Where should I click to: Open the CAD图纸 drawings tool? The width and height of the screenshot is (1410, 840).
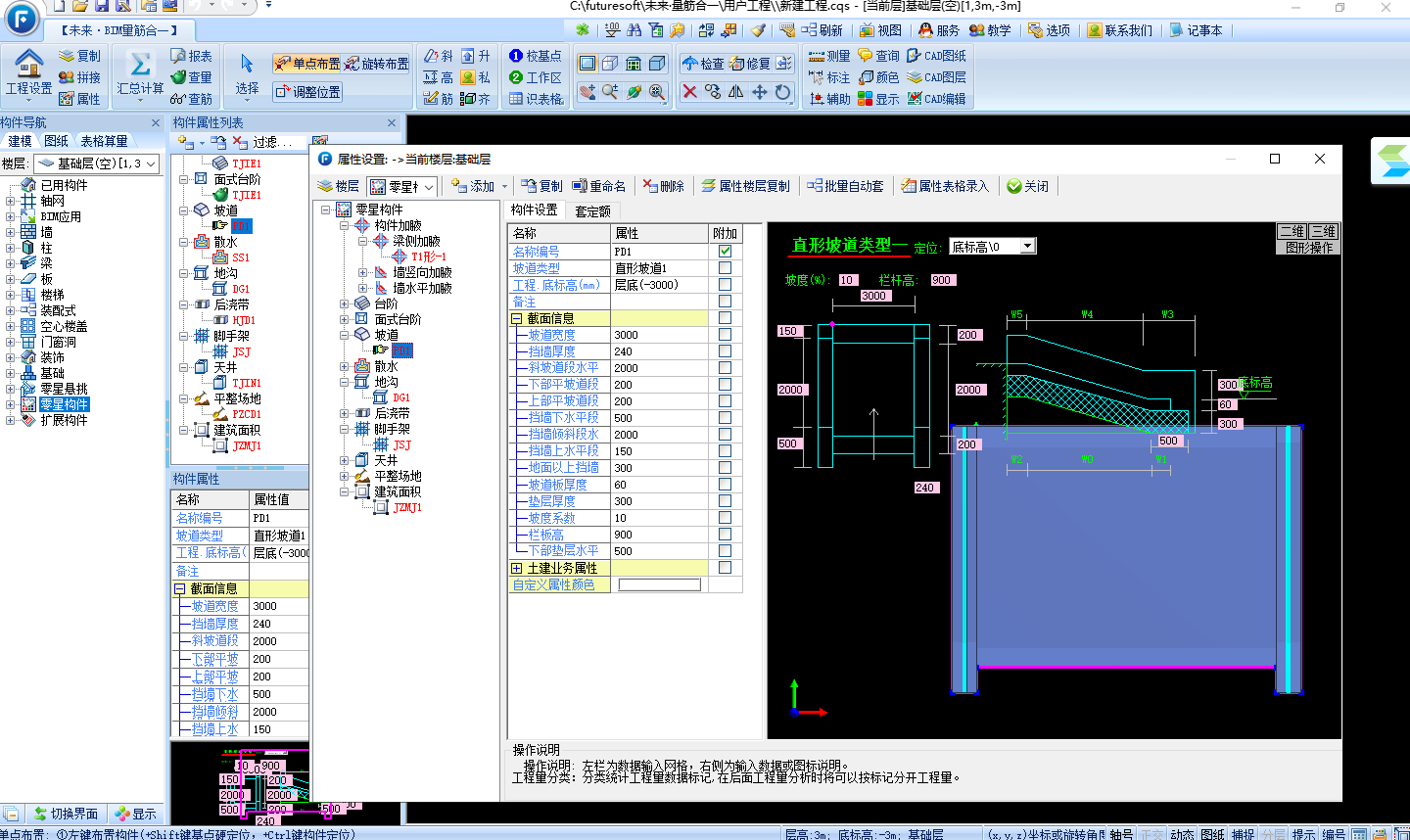coord(936,56)
